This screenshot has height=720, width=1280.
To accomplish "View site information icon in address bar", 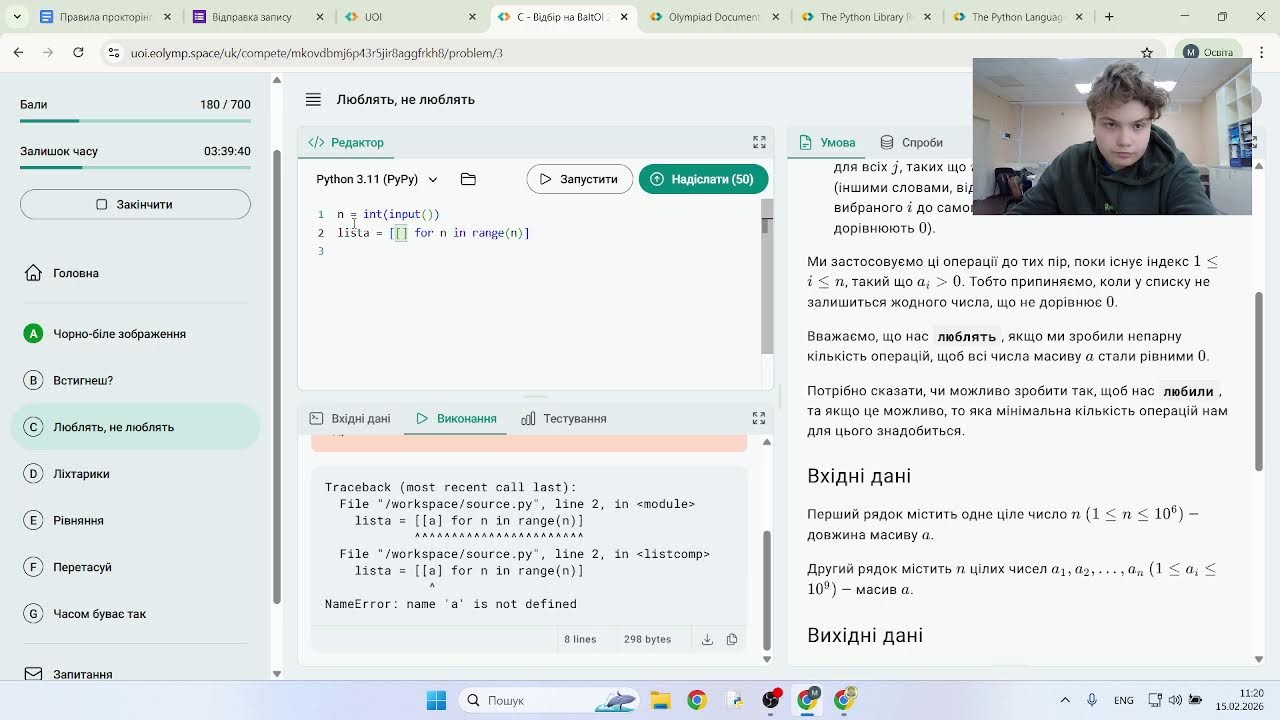I will click(113, 53).
